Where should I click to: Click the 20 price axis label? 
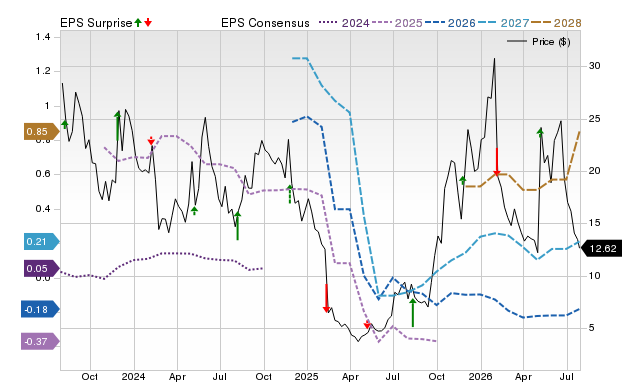coord(595,171)
